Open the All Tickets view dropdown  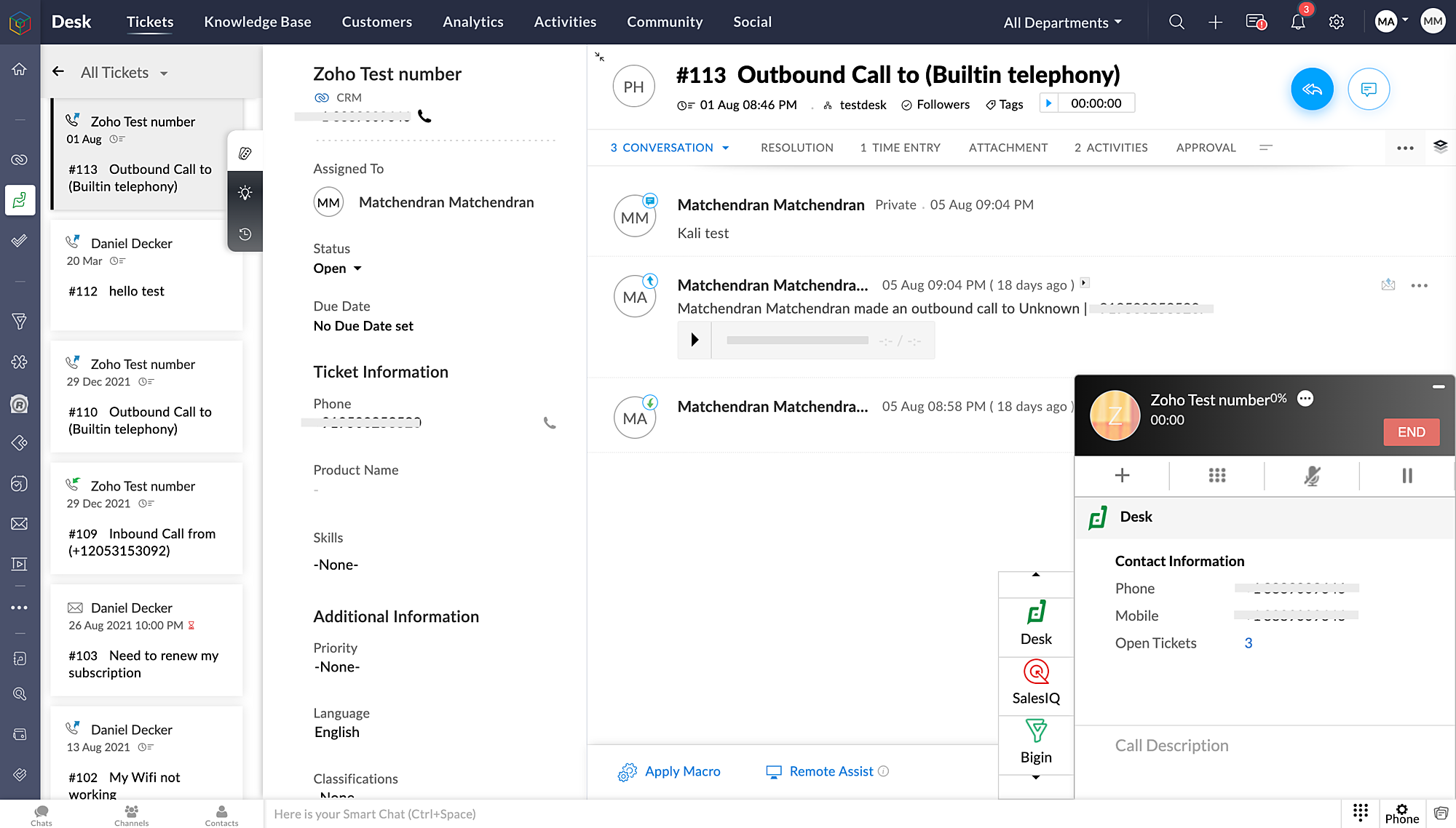[124, 73]
